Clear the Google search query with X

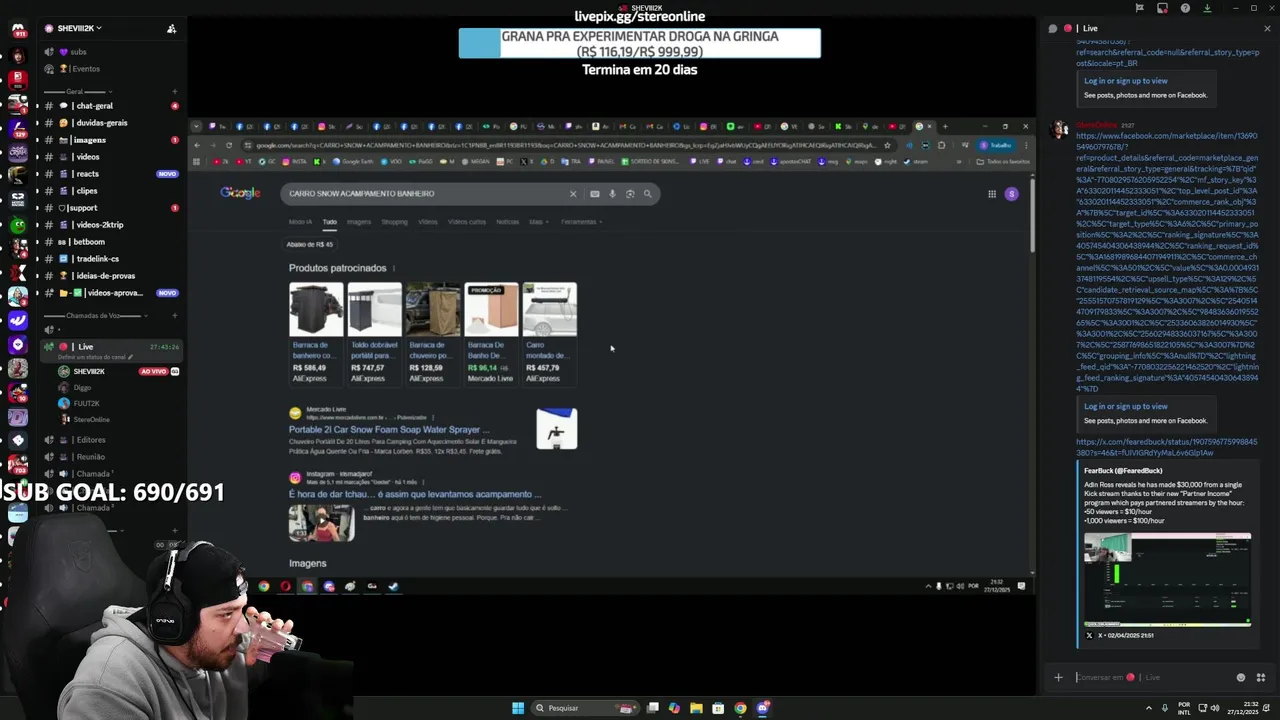[573, 194]
